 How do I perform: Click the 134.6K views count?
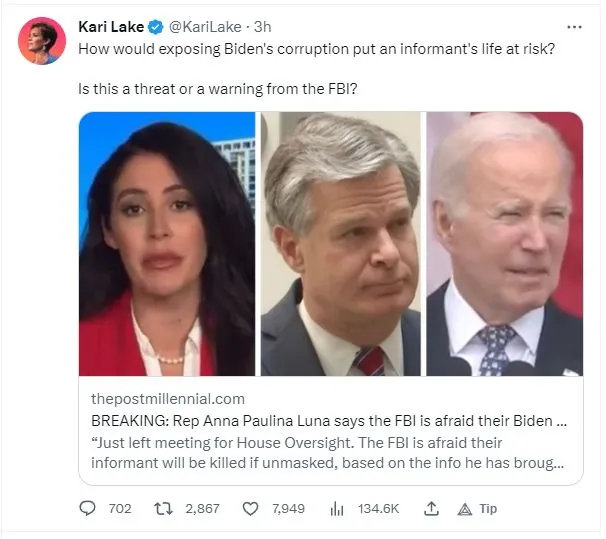tap(378, 508)
